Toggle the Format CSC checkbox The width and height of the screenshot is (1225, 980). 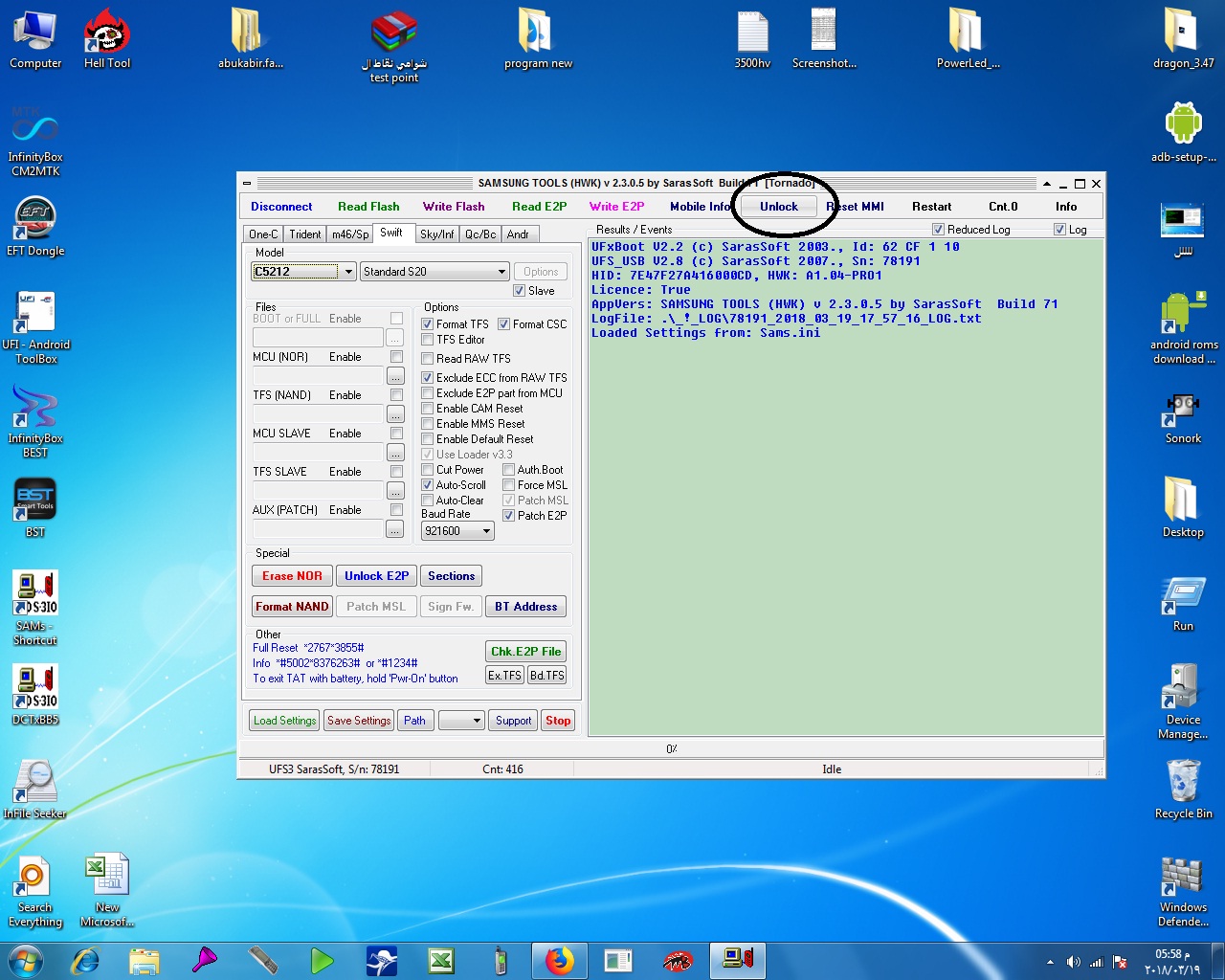tap(504, 324)
